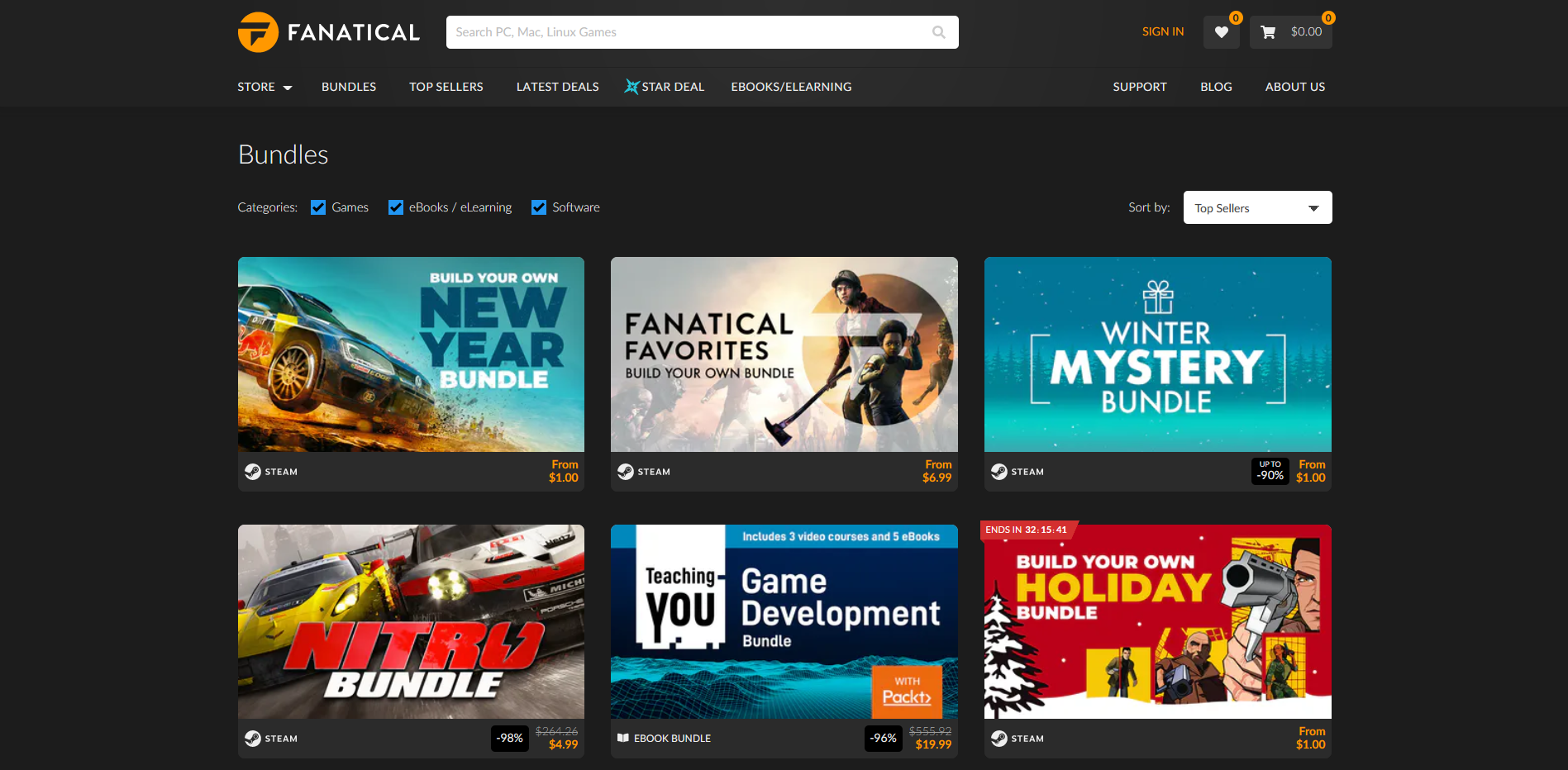Open the Bundles nav item
This screenshot has width=1568, height=770.
[x=349, y=87]
